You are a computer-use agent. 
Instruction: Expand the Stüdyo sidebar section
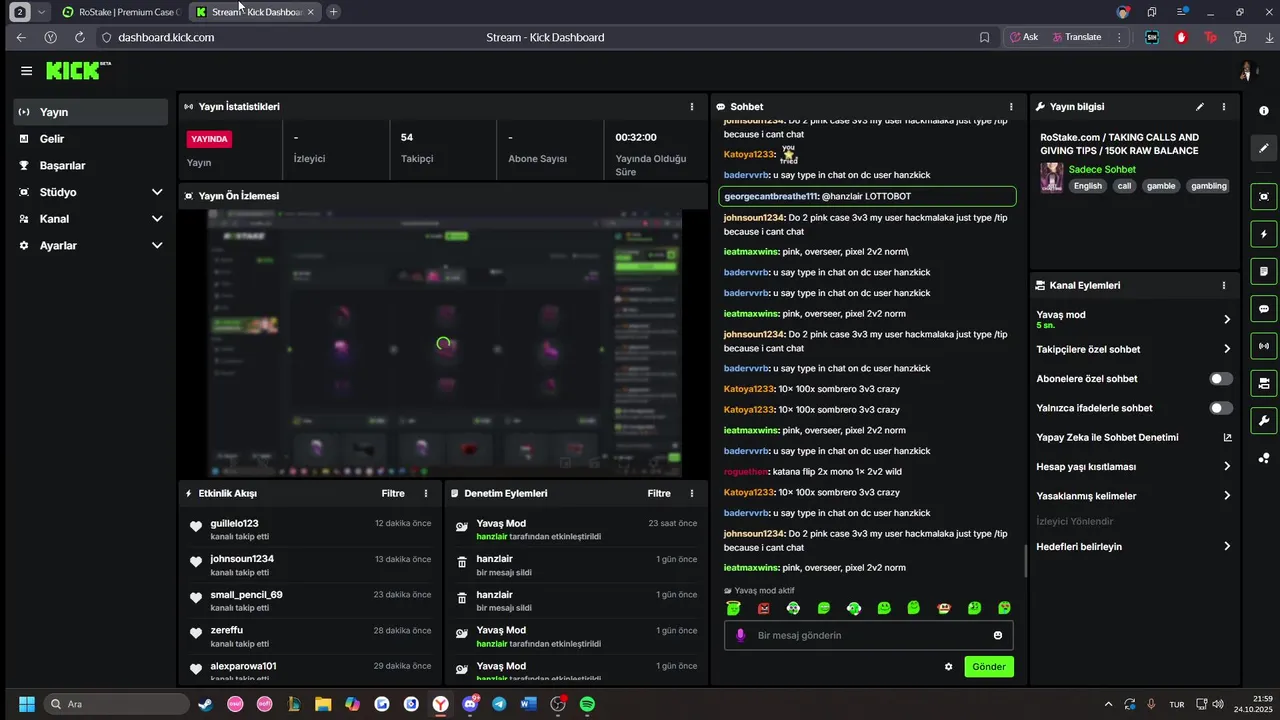[91, 192]
